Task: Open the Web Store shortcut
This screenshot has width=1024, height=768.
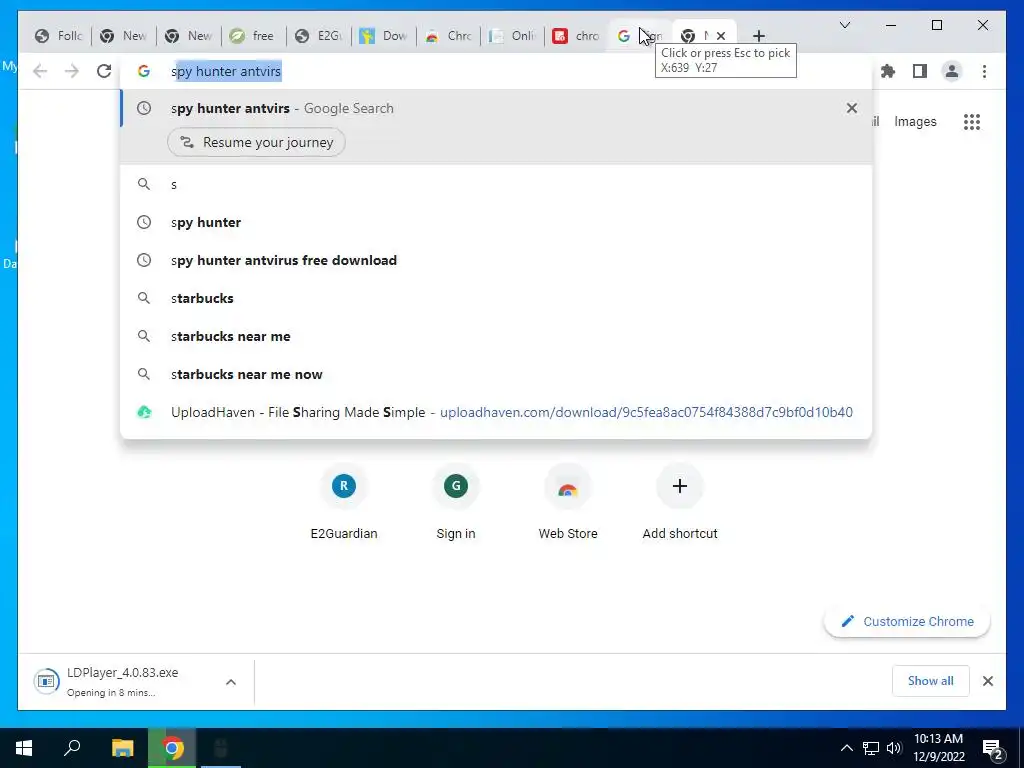Action: click(568, 502)
